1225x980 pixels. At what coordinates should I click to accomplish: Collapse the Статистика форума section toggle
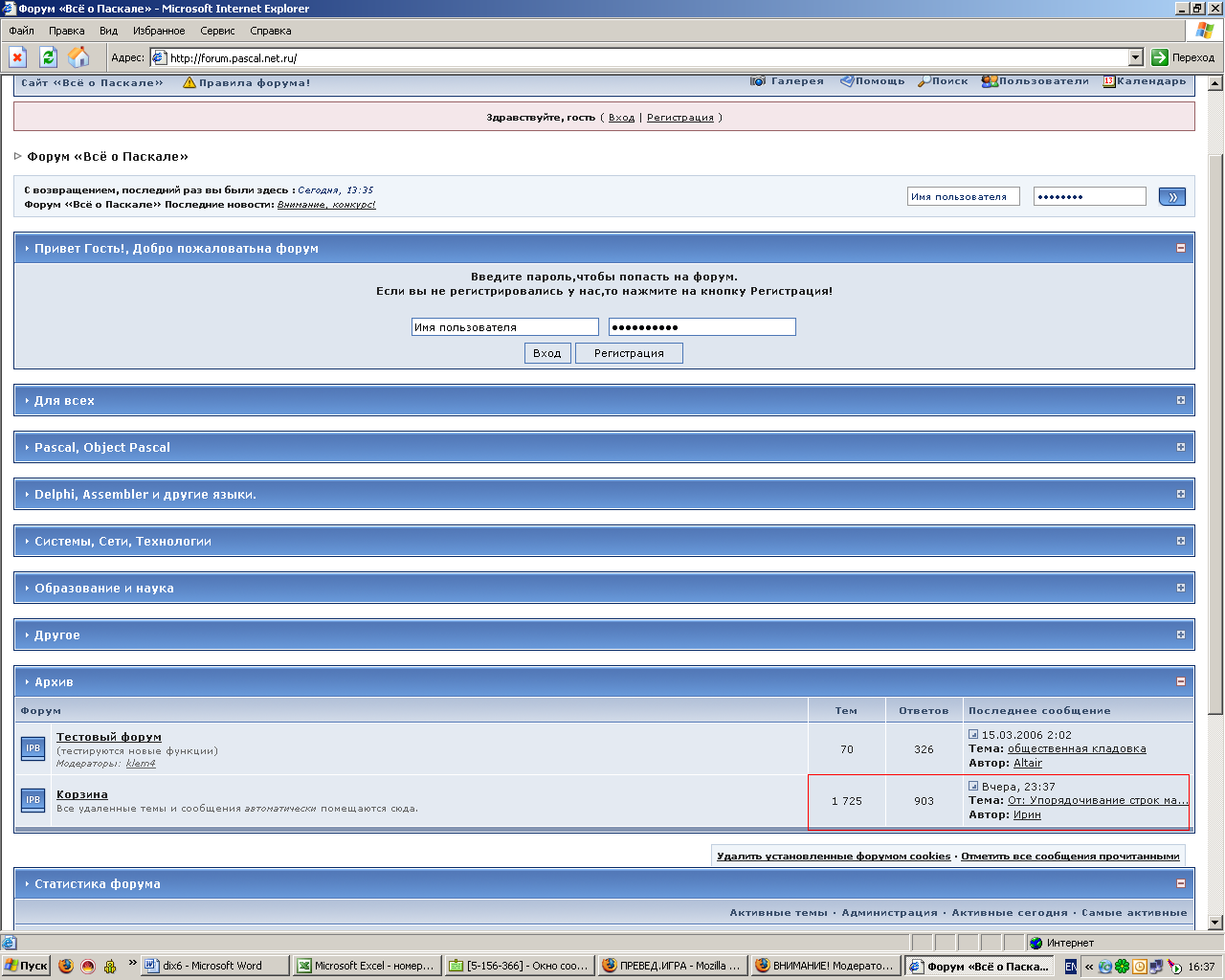[x=1180, y=883]
